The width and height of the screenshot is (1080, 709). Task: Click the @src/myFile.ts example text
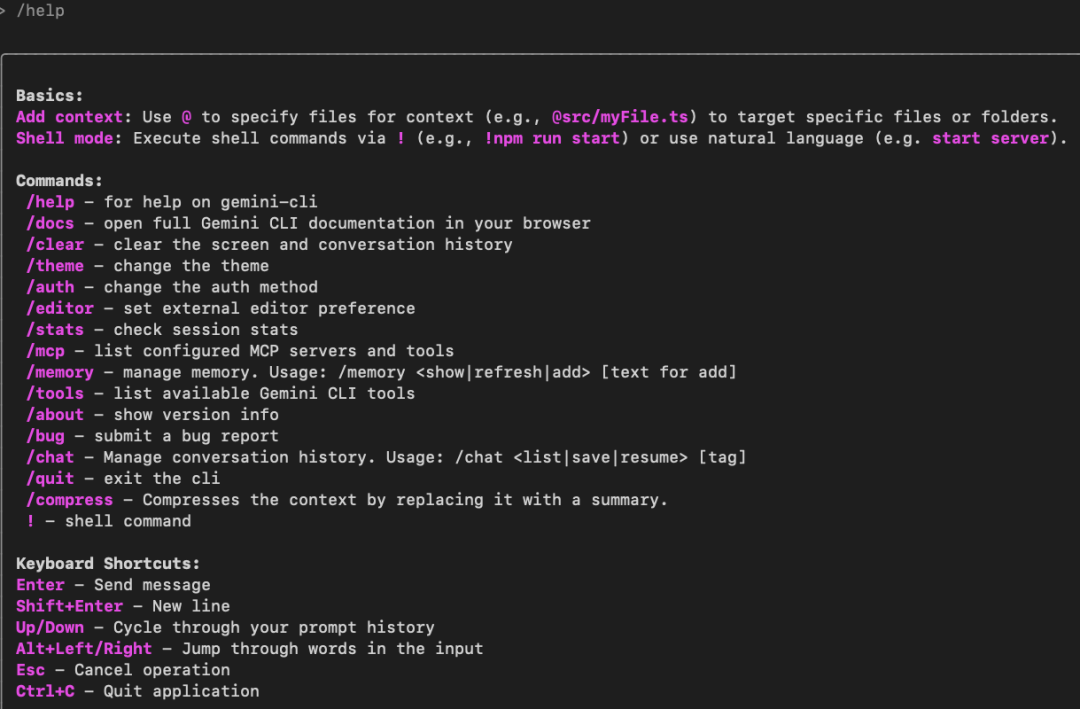click(x=620, y=117)
